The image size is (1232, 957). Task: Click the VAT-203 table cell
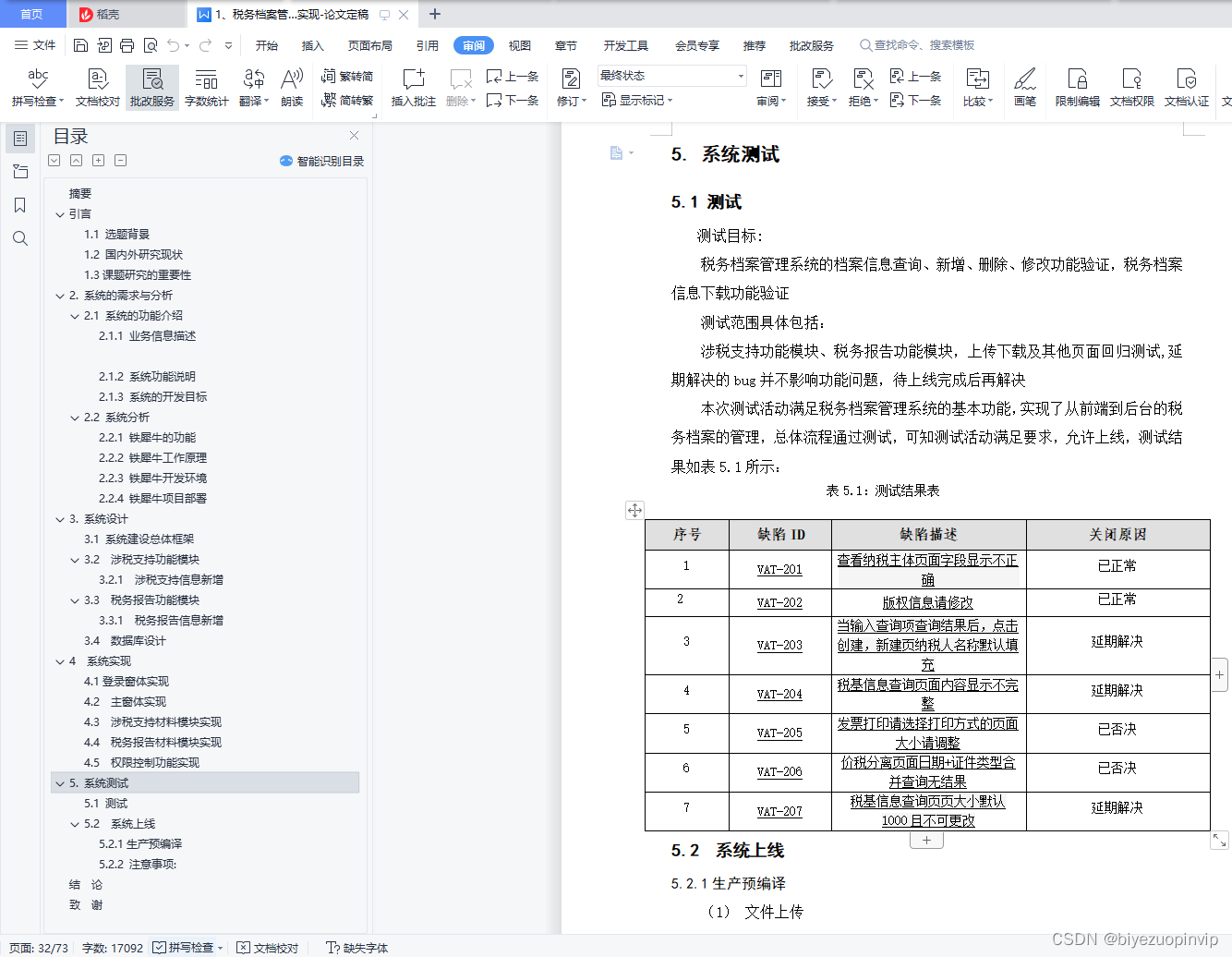click(x=779, y=646)
